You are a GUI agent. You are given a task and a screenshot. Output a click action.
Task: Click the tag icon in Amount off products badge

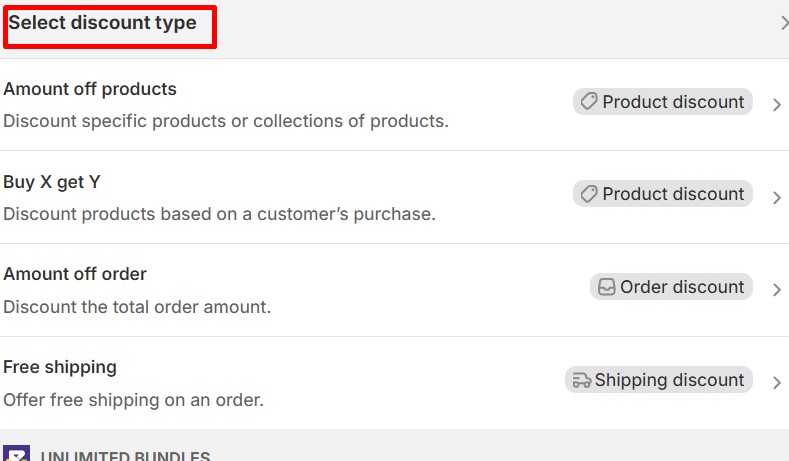pyautogui.click(x=589, y=101)
